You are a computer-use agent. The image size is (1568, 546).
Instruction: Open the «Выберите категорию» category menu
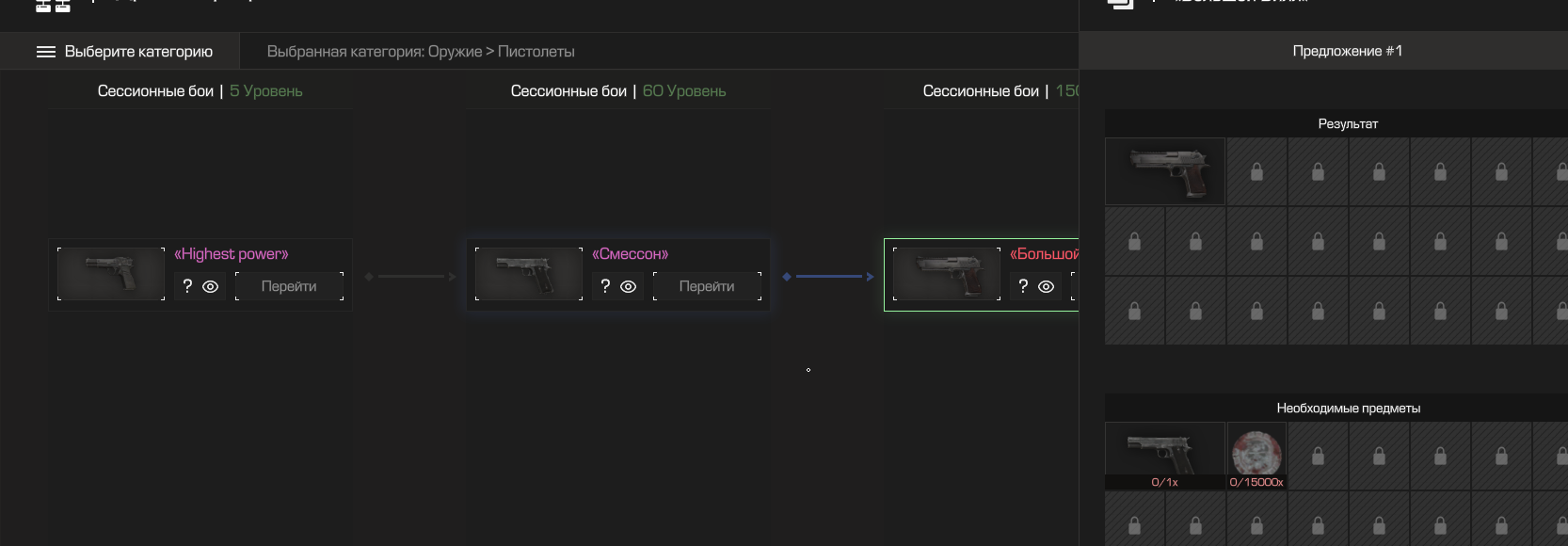coord(120,52)
